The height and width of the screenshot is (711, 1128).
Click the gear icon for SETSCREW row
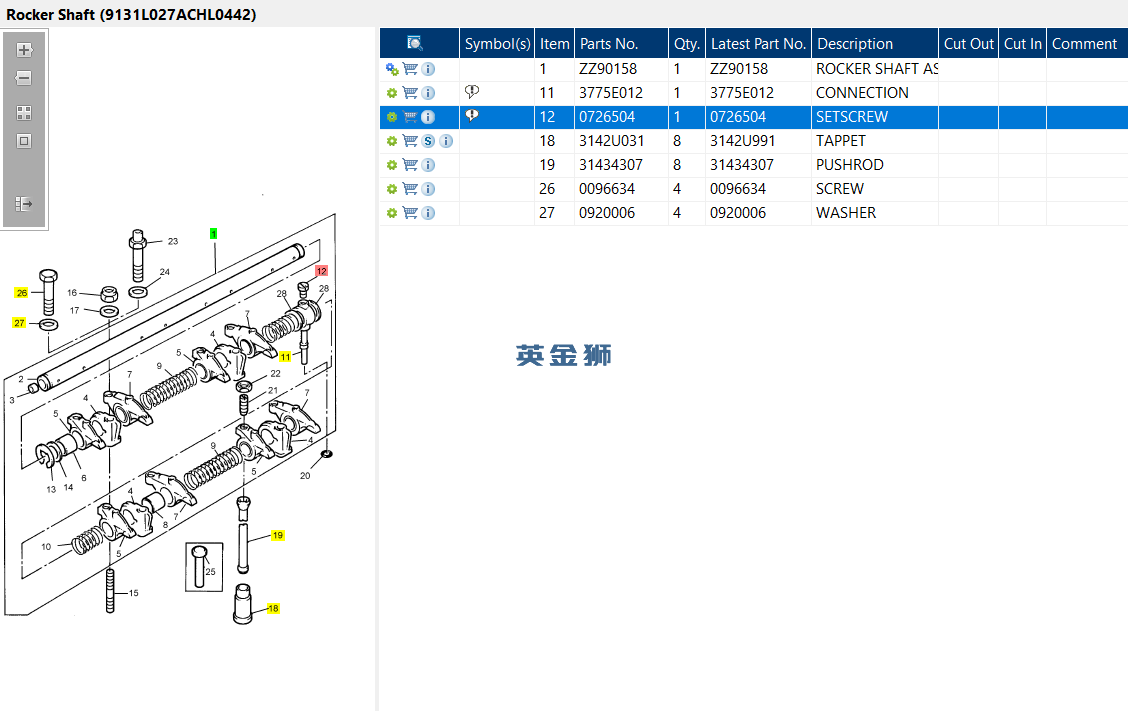(x=392, y=117)
